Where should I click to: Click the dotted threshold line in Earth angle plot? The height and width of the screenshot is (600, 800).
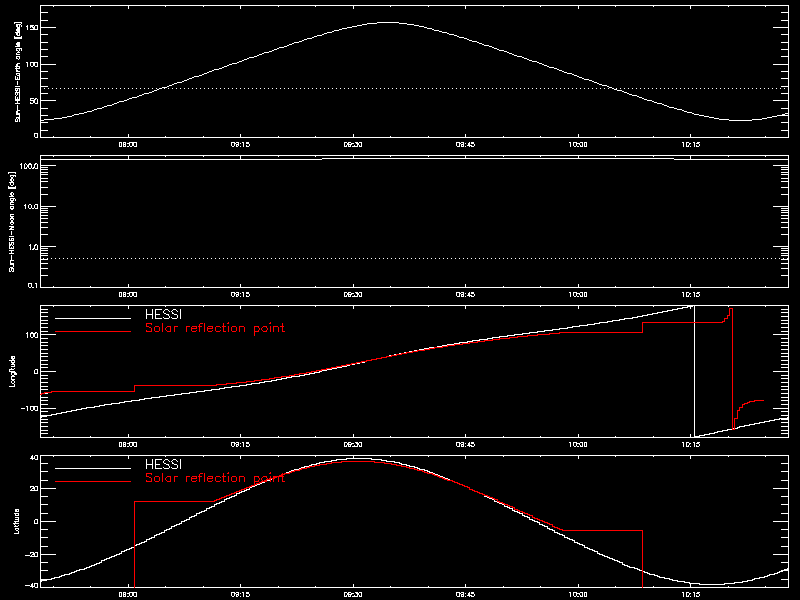pos(414,88)
